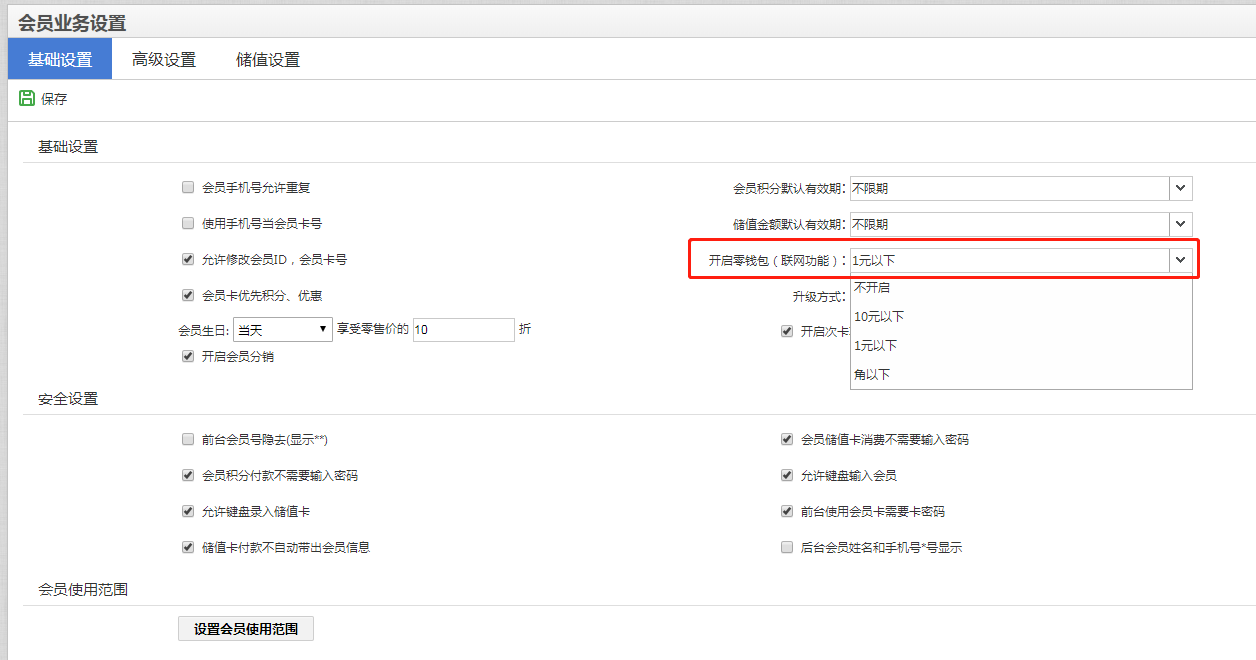Image resolution: width=1256 pixels, height=660 pixels.
Task: Open the 会员生日 当天 select box
Action: tap(283, 329)
